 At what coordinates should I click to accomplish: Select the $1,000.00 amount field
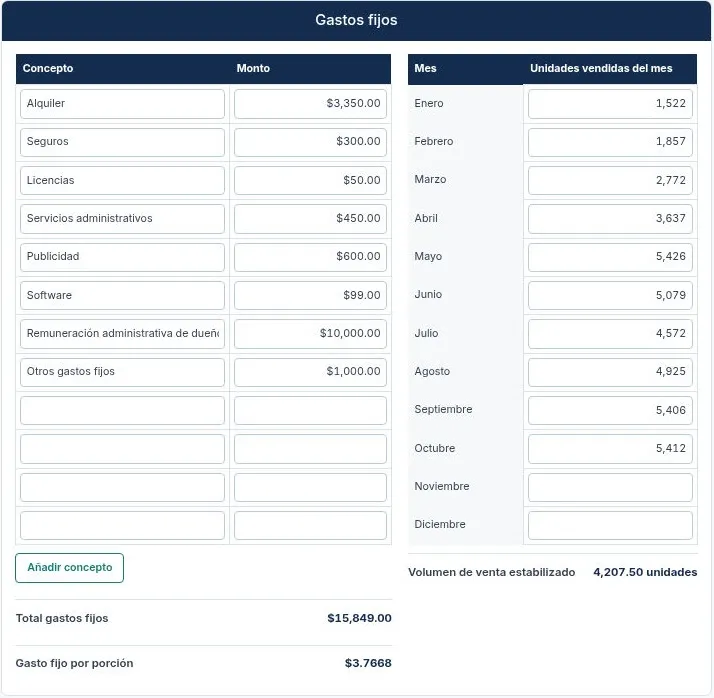click(x=310, y=372)
